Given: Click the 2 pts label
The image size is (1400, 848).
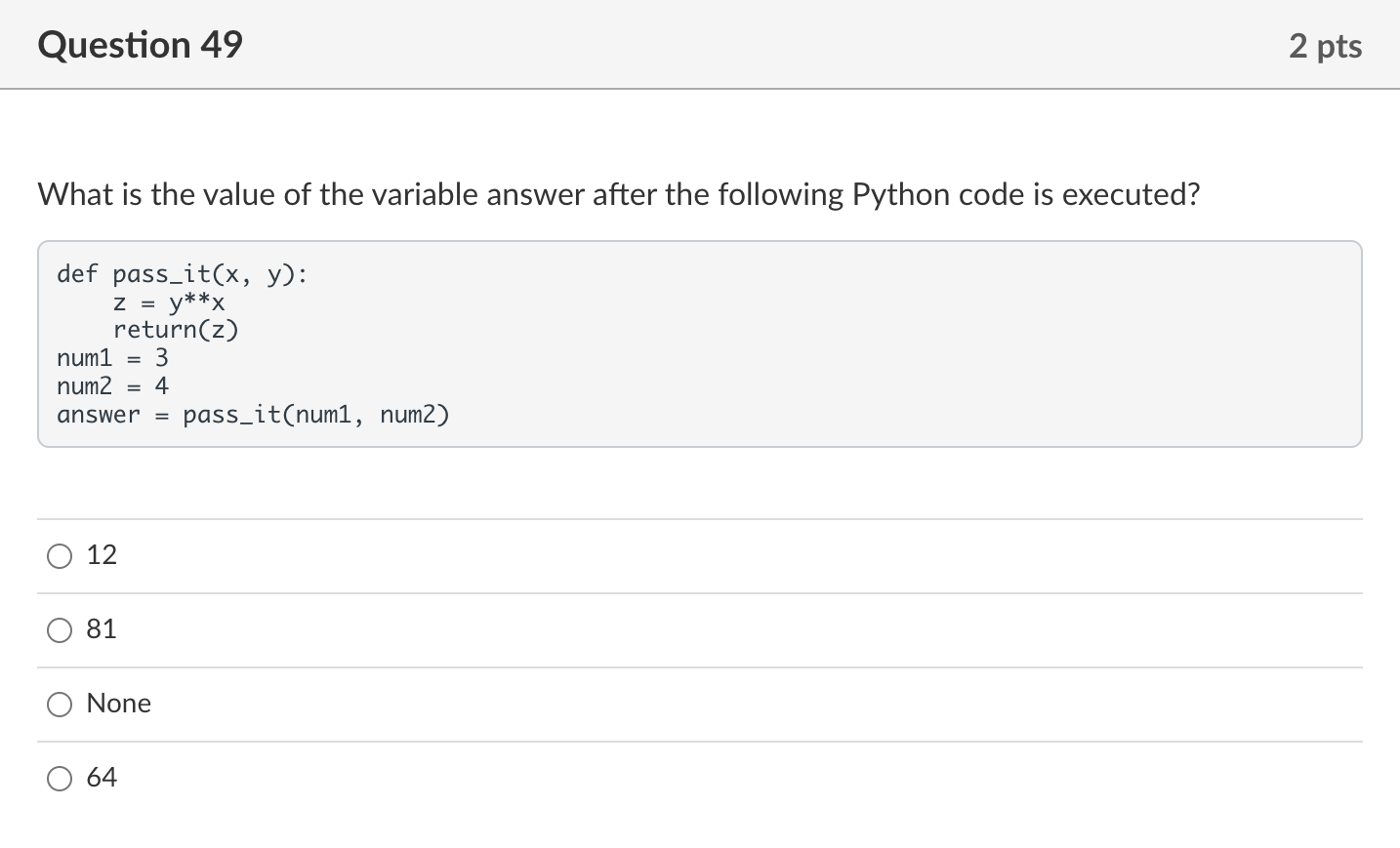Looking at the screenshot, I should point(1325,45).
